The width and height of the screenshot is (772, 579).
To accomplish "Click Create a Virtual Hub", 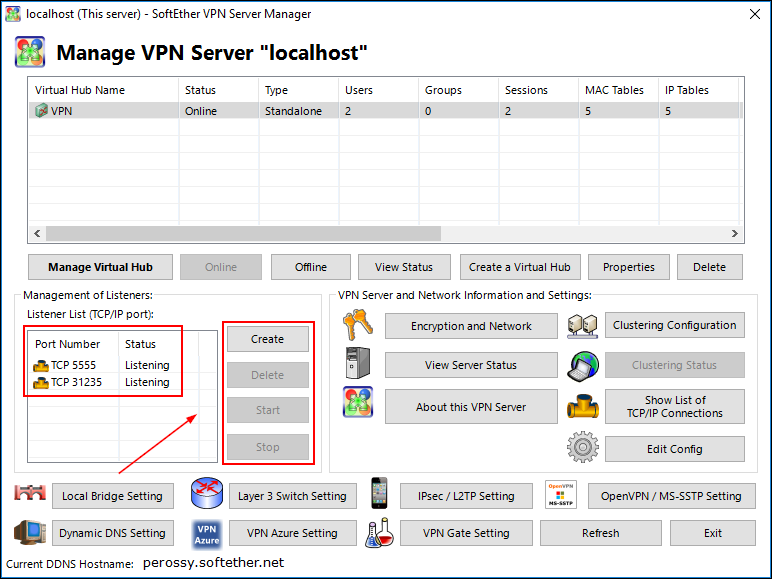I will coord(519,267).
